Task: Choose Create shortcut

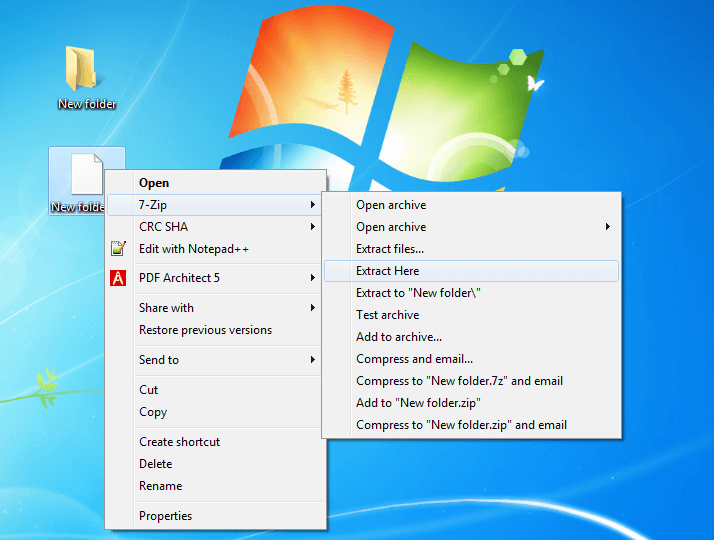Action: (x=216, y=442)
